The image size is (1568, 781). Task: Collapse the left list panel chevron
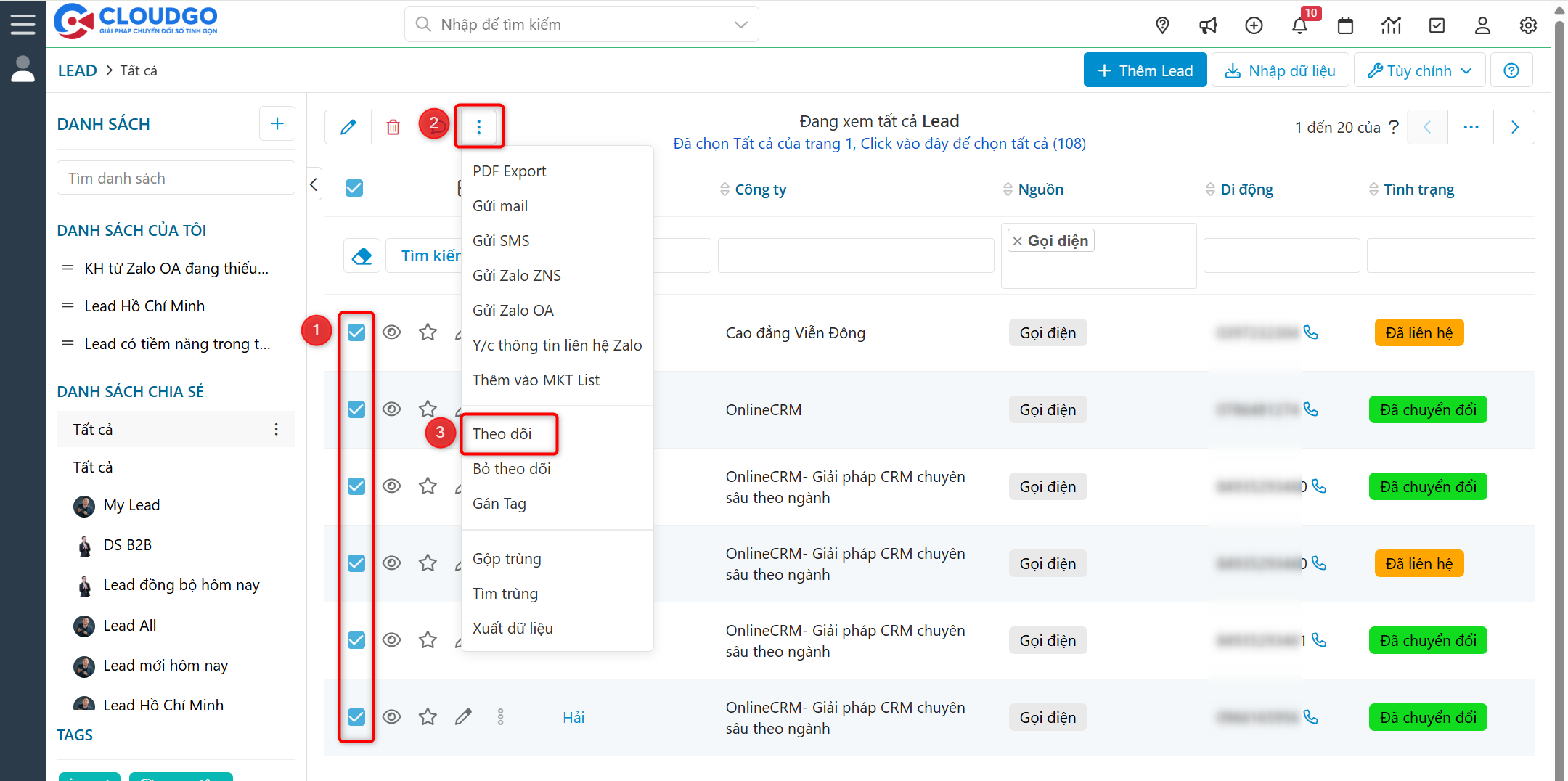pyautogui.click(x=314, y=184)
